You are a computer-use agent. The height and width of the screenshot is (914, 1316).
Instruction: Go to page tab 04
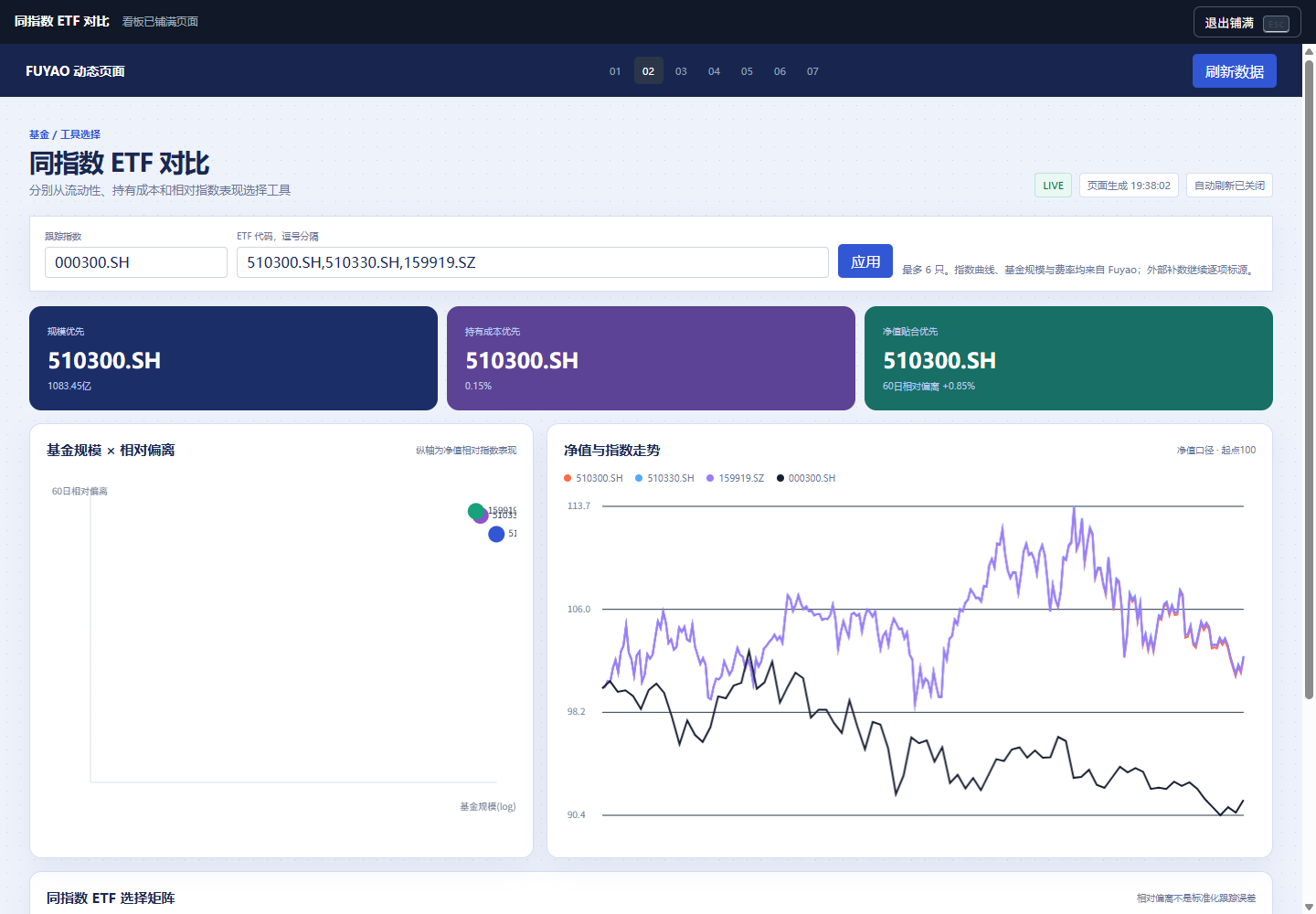[714, 71]
